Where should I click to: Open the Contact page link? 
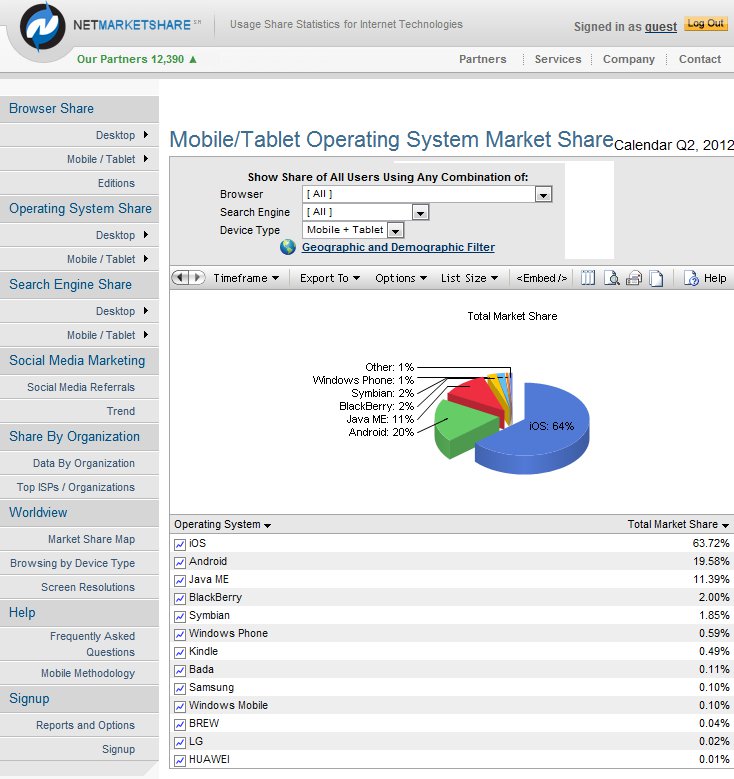tap(700, 59)
